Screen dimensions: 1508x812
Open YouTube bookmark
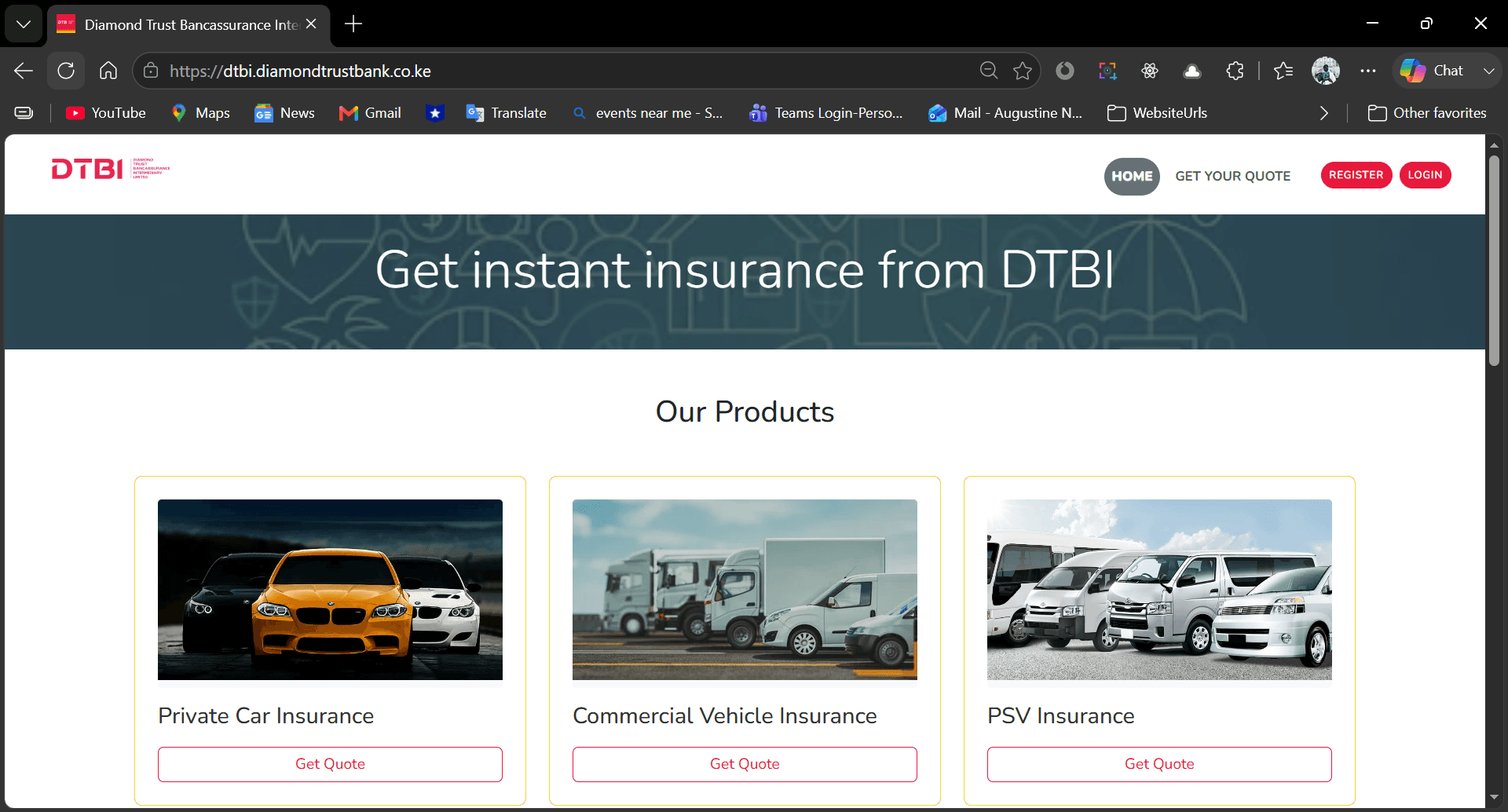[106, 113]
